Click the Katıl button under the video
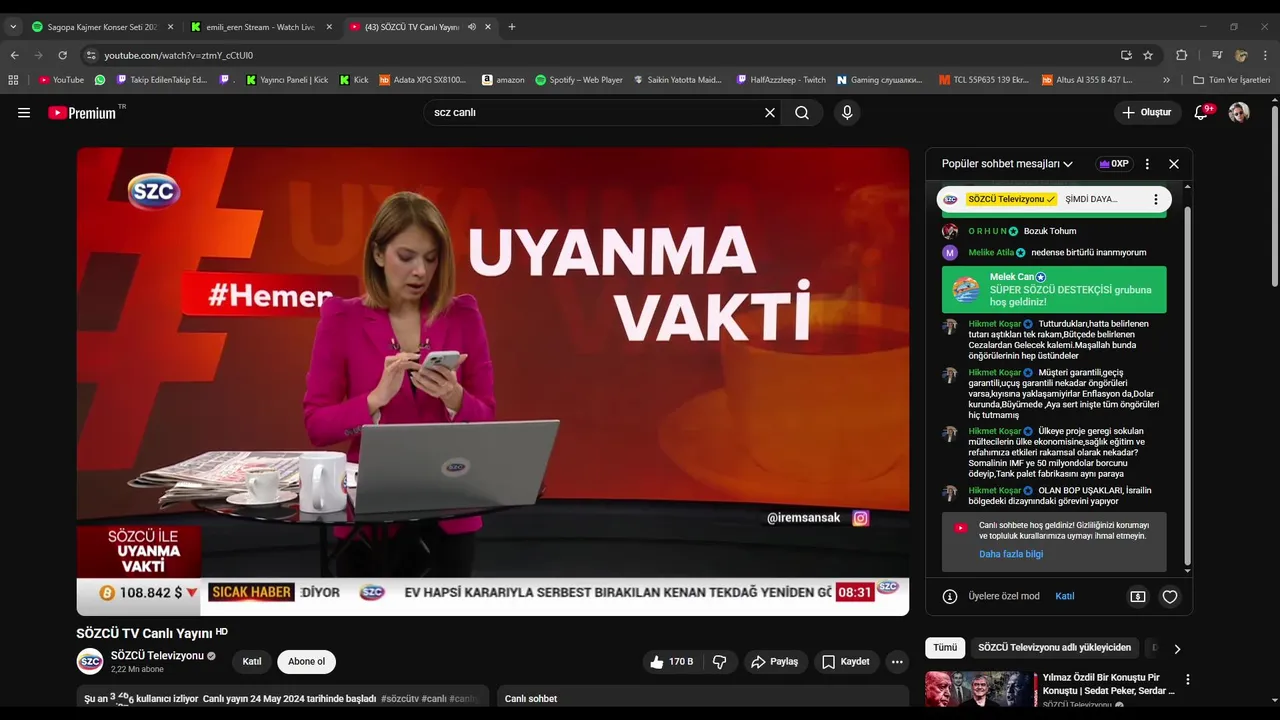1280x720 pixels. (252, 662)
